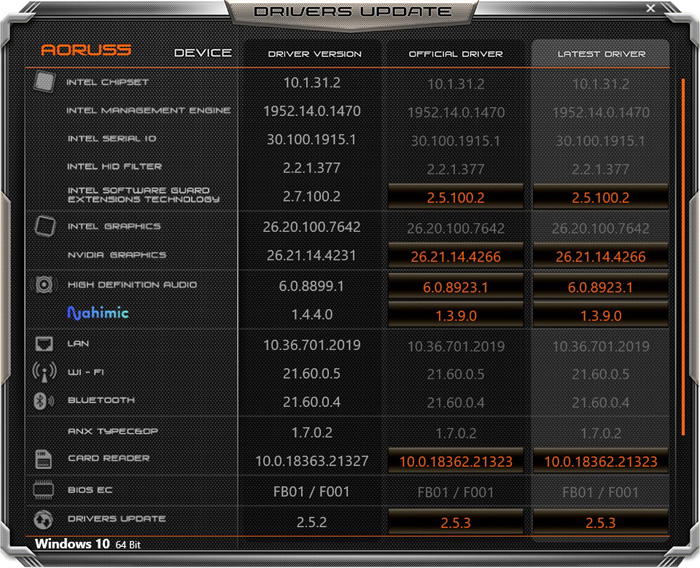Click installed Serial IO version 30.100.1915.1
Screen dimensions: 700x568
[312, 140]
